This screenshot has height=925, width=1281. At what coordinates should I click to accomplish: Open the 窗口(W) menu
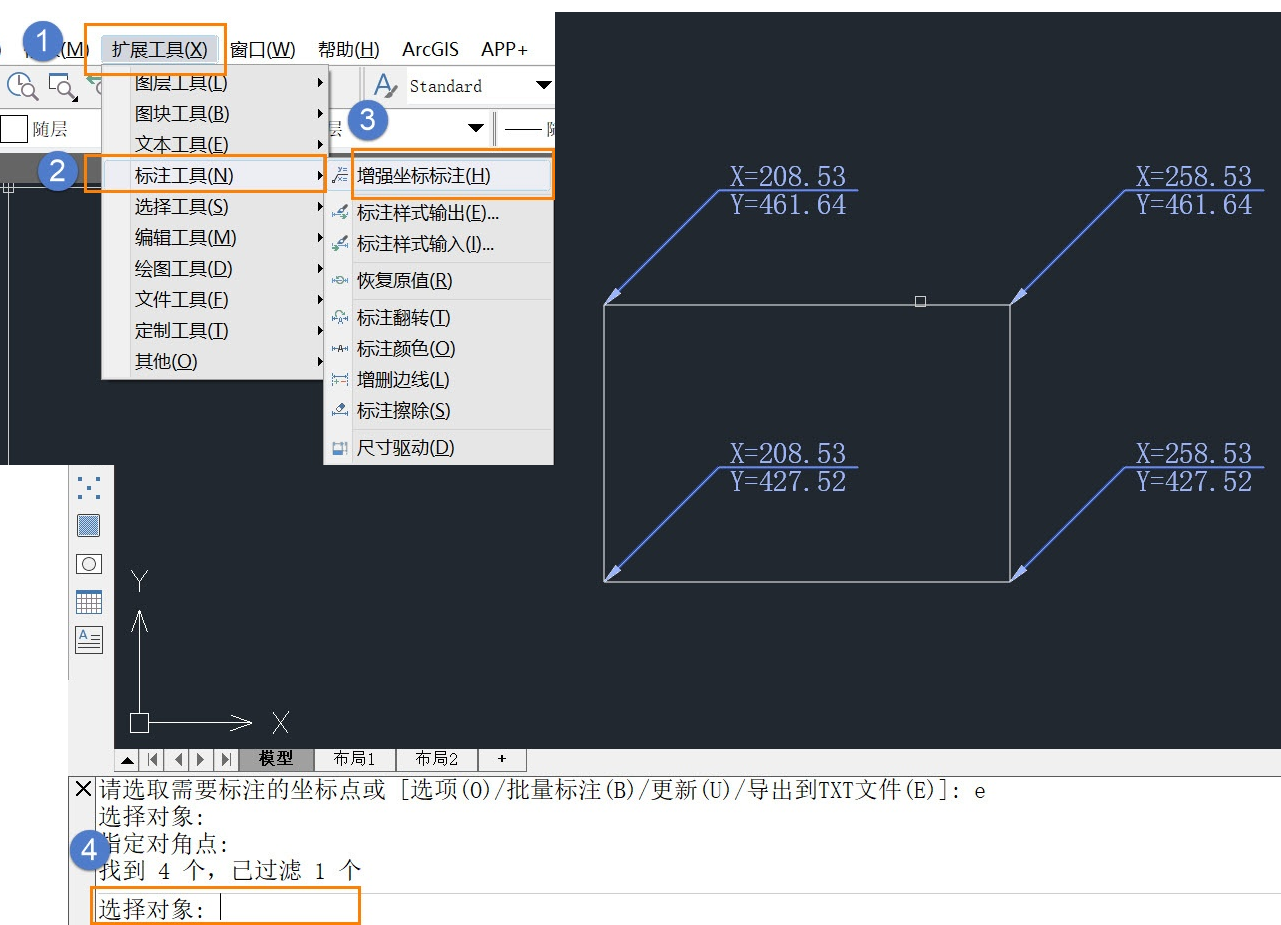point(262,49)
